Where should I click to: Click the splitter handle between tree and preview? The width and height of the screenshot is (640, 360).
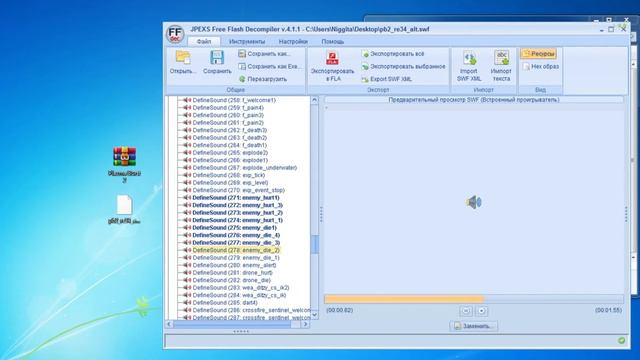pos(321,214)
